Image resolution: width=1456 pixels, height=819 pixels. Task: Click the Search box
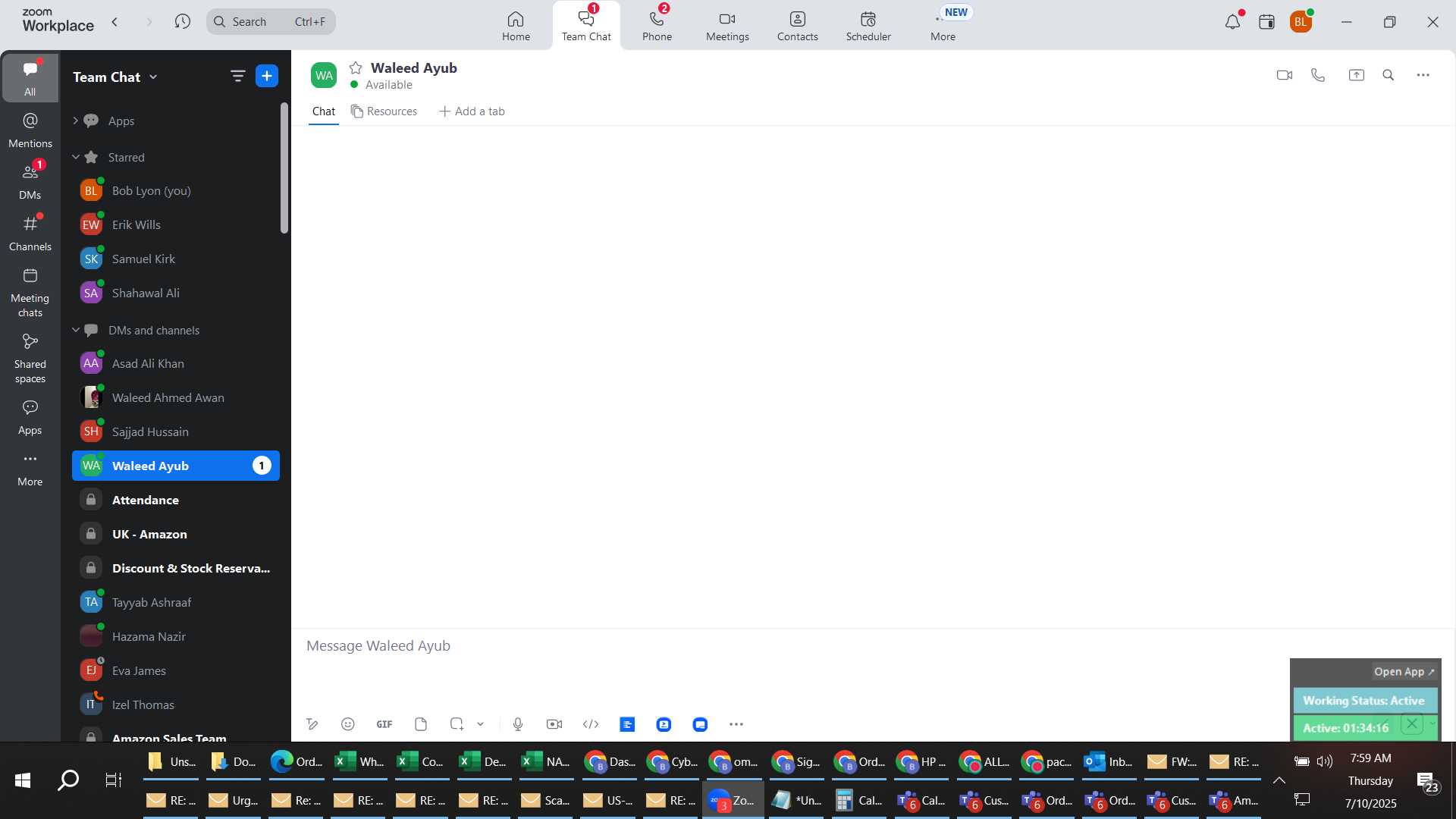(x=271, y=21)
